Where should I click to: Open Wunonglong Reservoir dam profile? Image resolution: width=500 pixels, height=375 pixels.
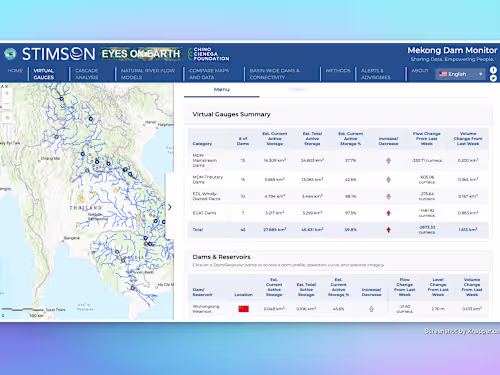click(x=206, y=309)
